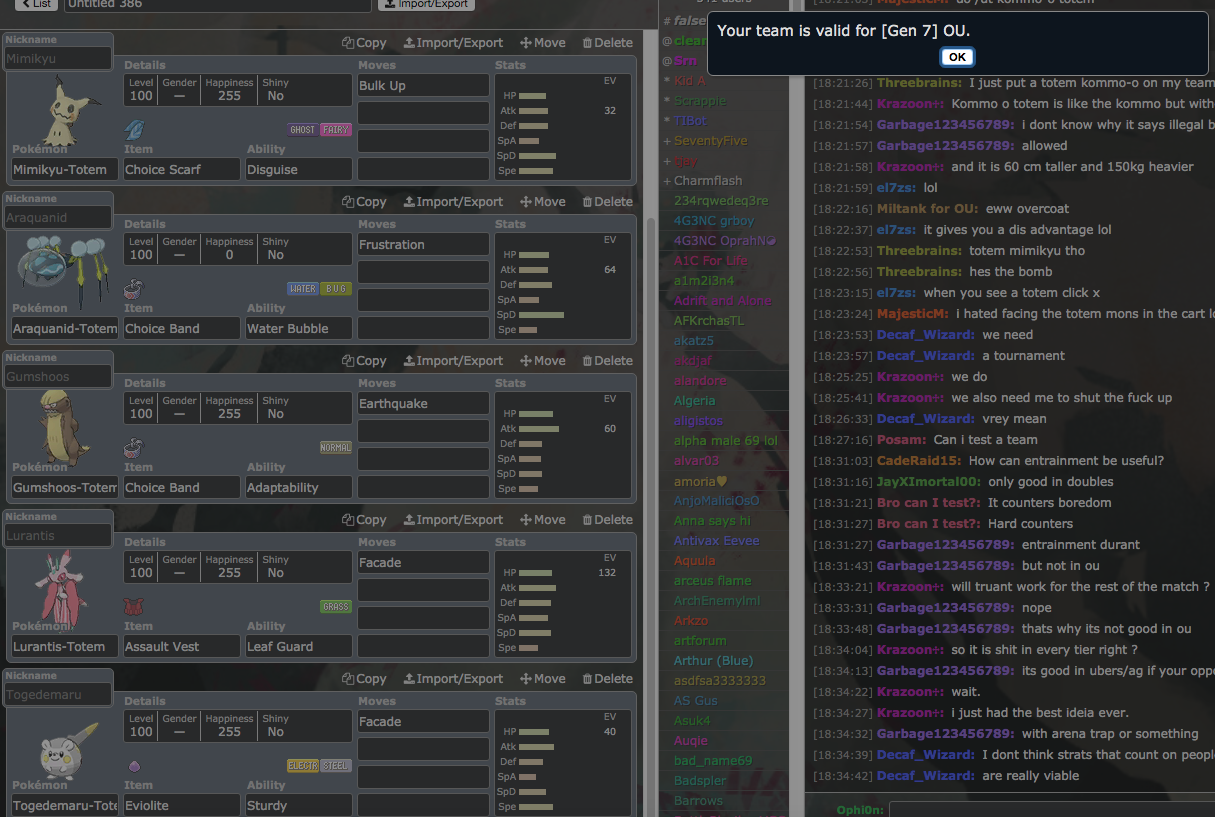Viewport: 1215px width, 817px height.
Task: Open Mimikyu's stats and EV panel
Action: click(564, 127)
